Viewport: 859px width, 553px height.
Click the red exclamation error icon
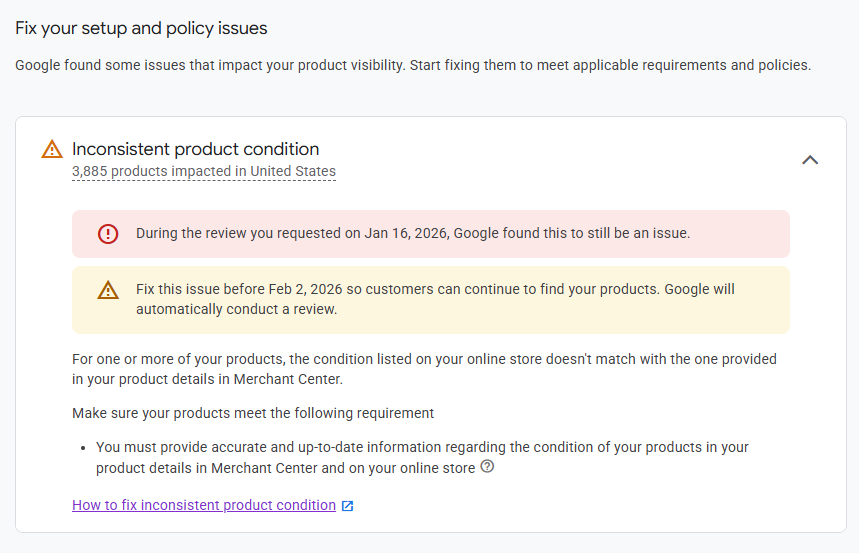tap(107, 234)
